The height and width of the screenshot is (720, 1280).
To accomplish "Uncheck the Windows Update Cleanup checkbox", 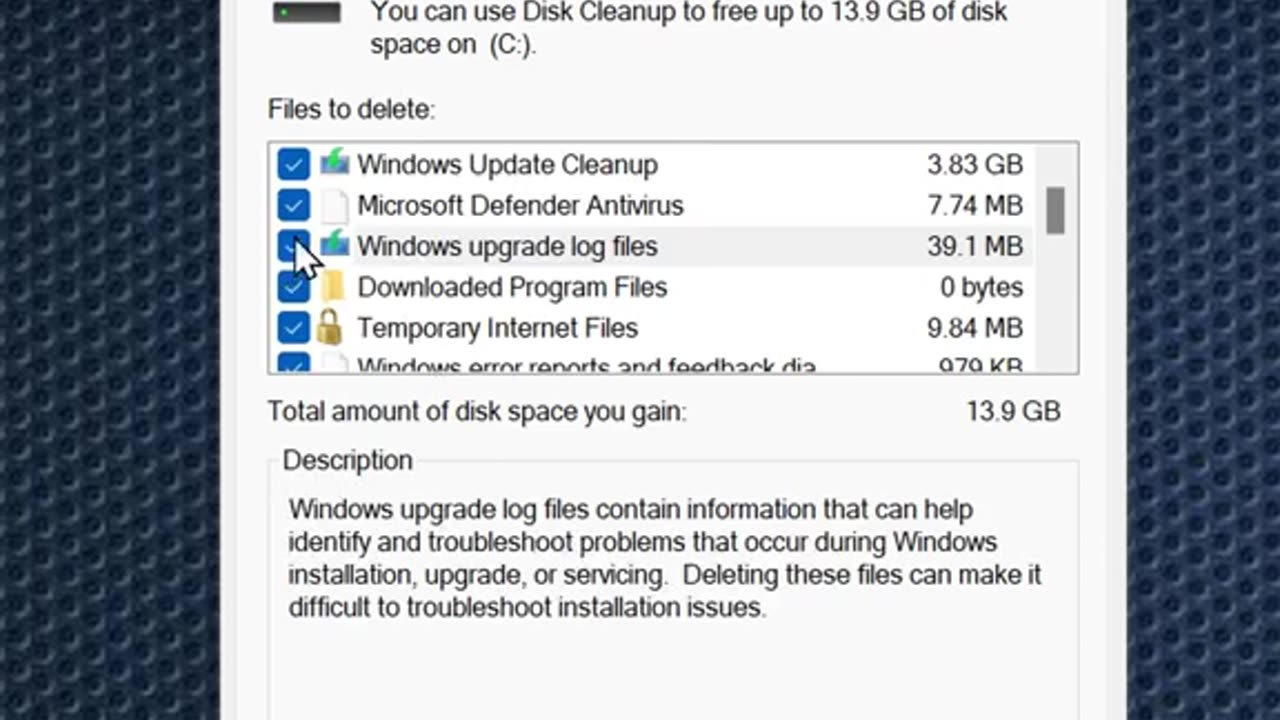I will click(294, 164).
